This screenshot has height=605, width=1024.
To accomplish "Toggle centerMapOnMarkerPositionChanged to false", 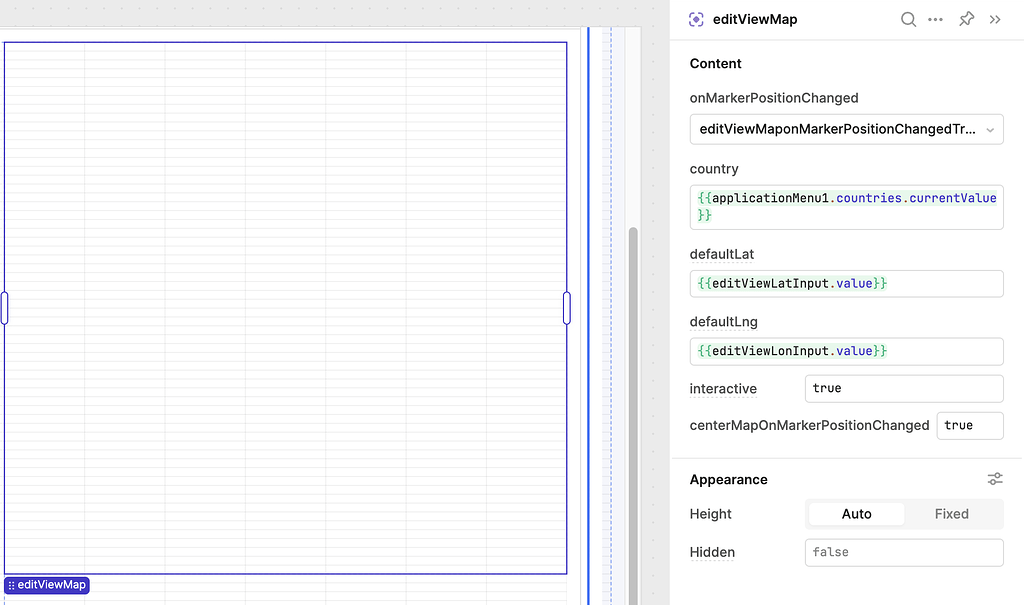I will 969,425.
